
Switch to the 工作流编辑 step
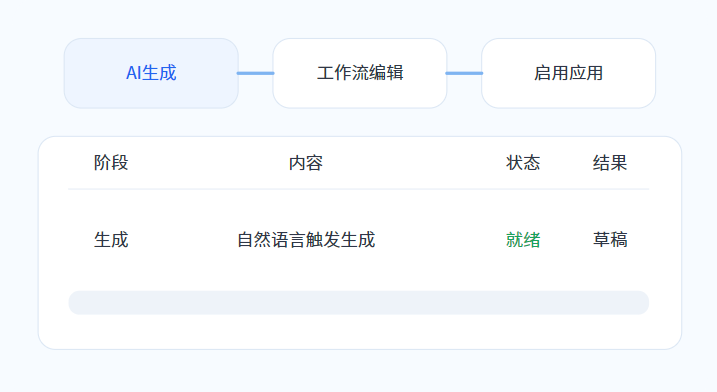(360, 73)
